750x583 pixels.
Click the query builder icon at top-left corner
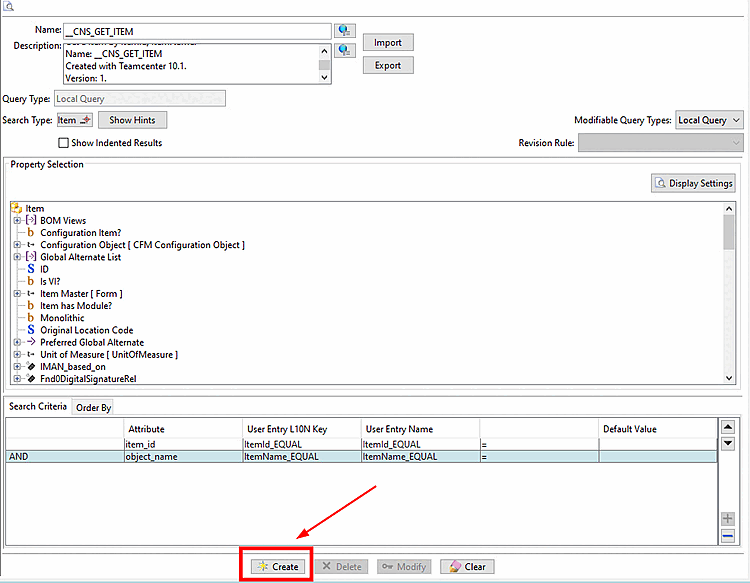click(9, 6)
